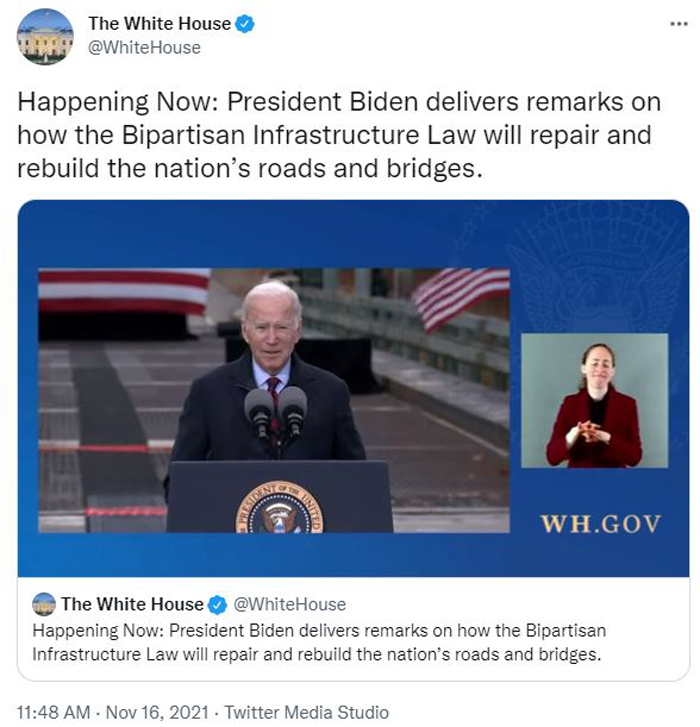Click the sign language interpreter inset video
The height and width of the screenshot is (727, 700).
(x=595, y=400)
